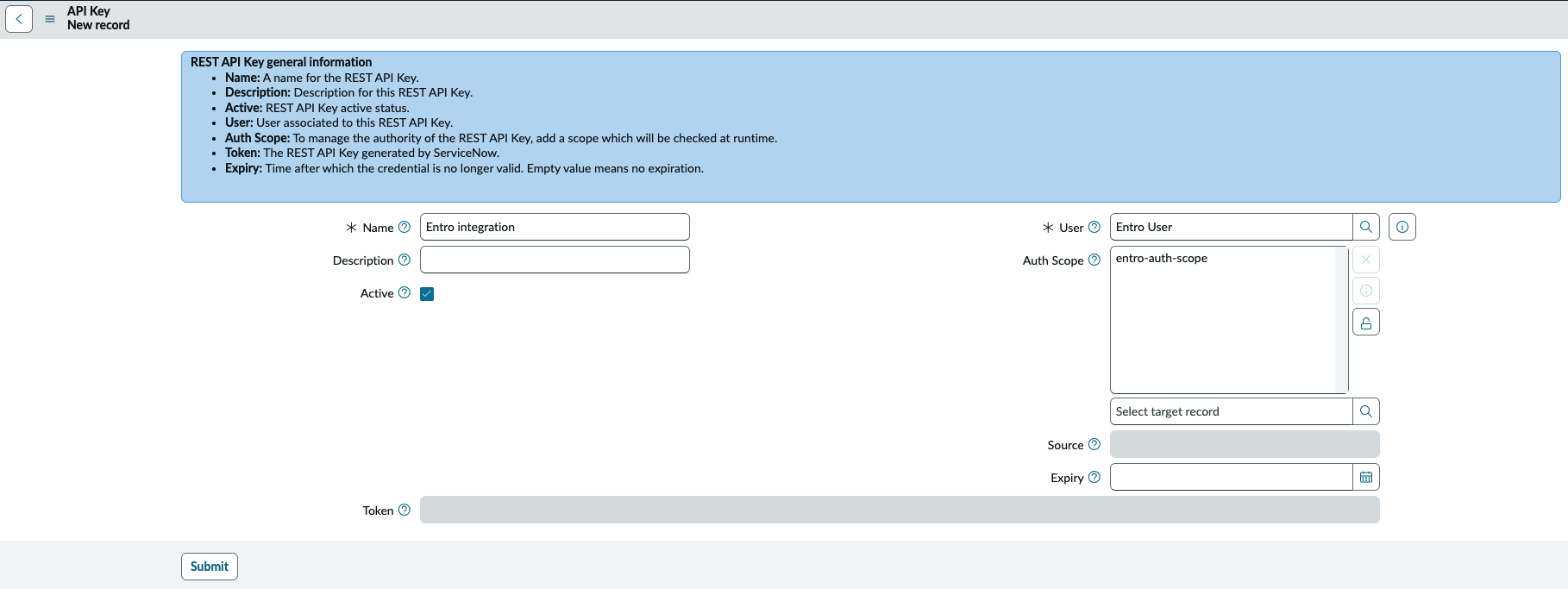This screenshot has width=1568, height=589.
Task: Open the form context menu hamburger icon
Action: point(50,18)
